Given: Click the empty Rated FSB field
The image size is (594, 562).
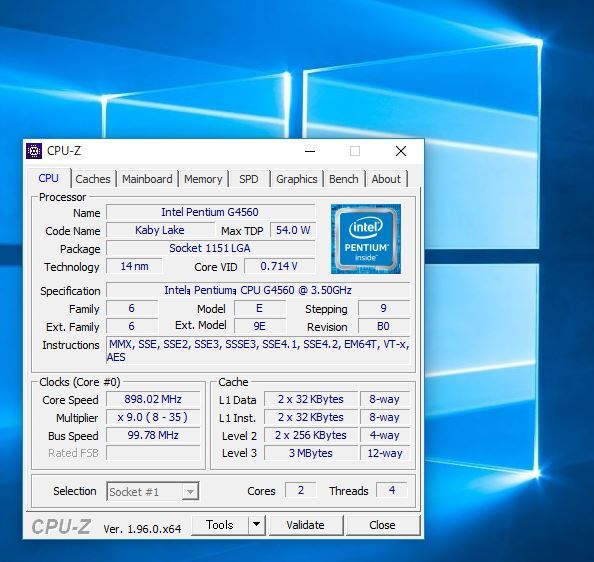Looking at the screenshot, I should 153,453.
